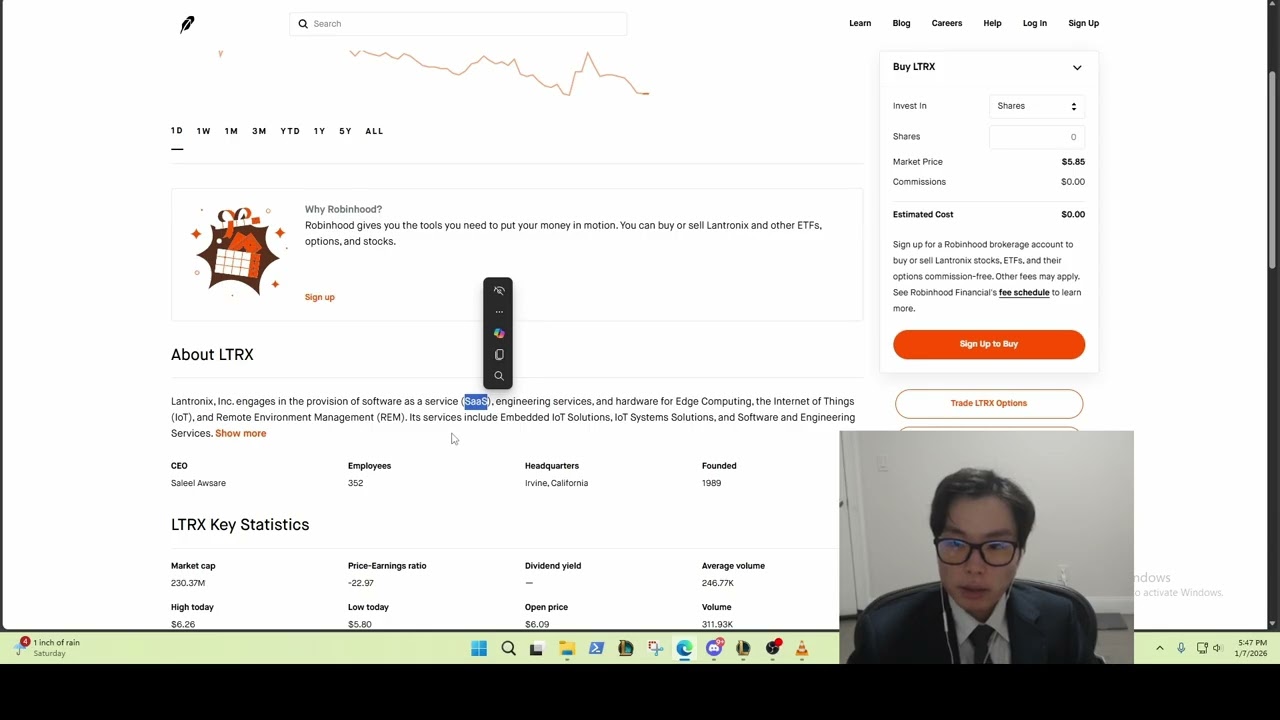
Task: Open the Blog navigation link
Action: 901,23
